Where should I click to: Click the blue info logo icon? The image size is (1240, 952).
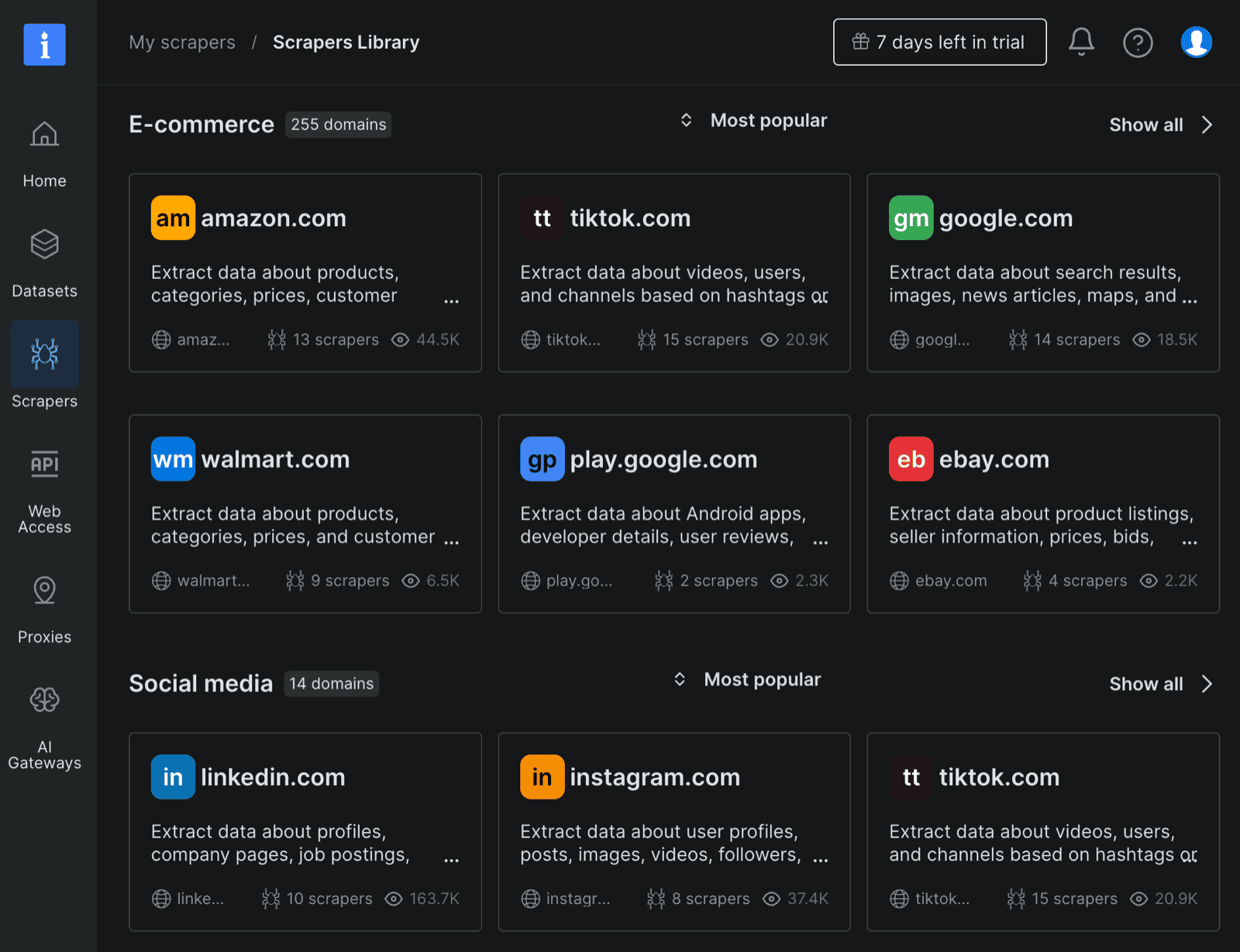(x=44, y=44)
